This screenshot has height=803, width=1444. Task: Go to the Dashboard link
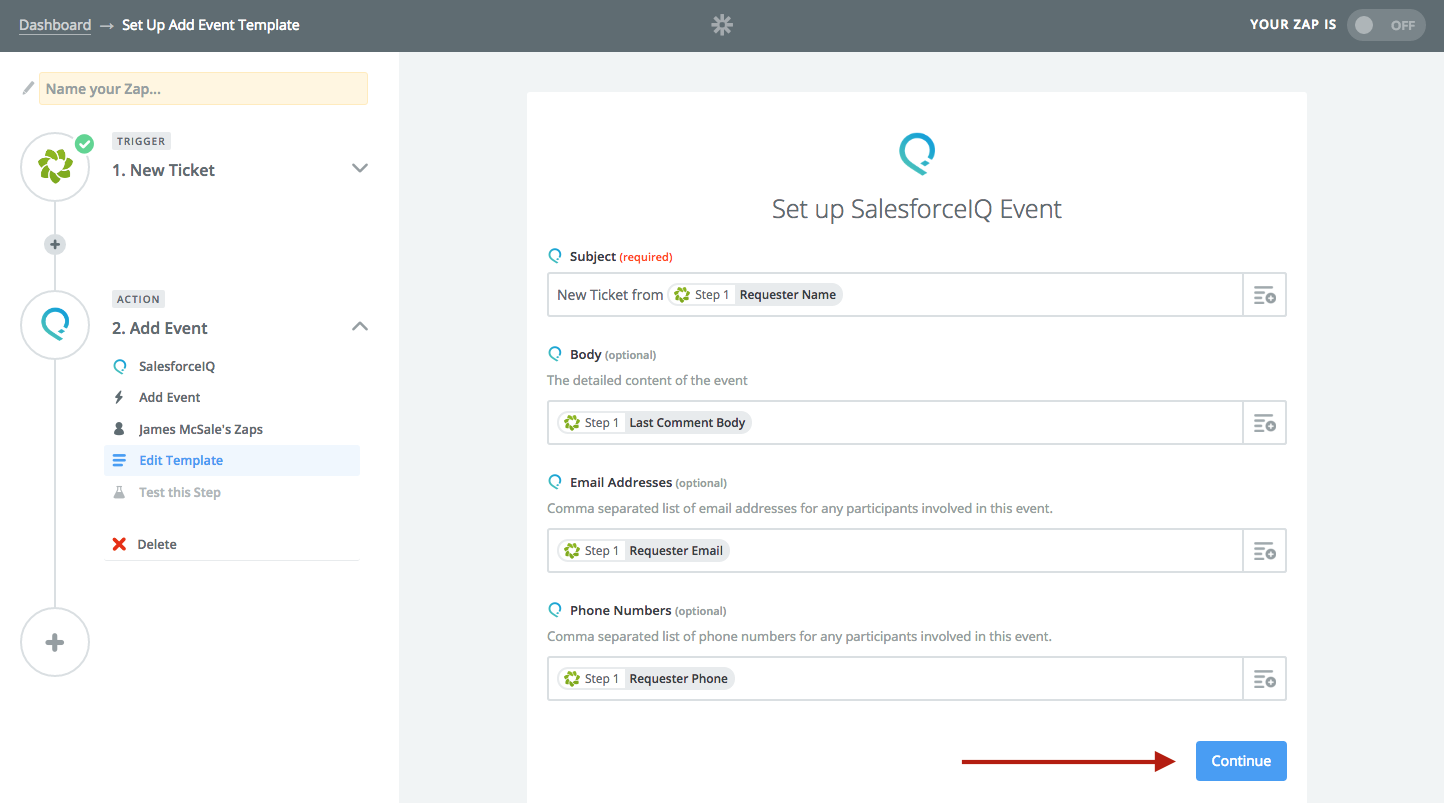point(55,25)
